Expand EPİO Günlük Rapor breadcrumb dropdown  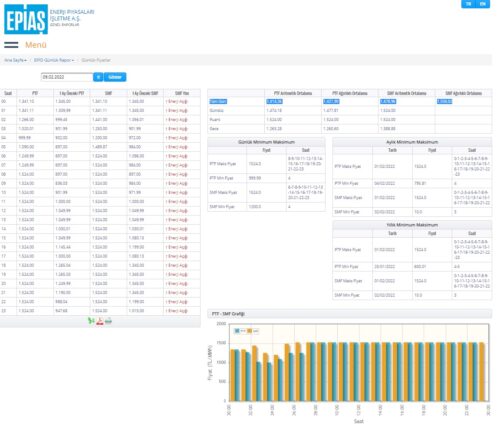click(x=54, y=60)
